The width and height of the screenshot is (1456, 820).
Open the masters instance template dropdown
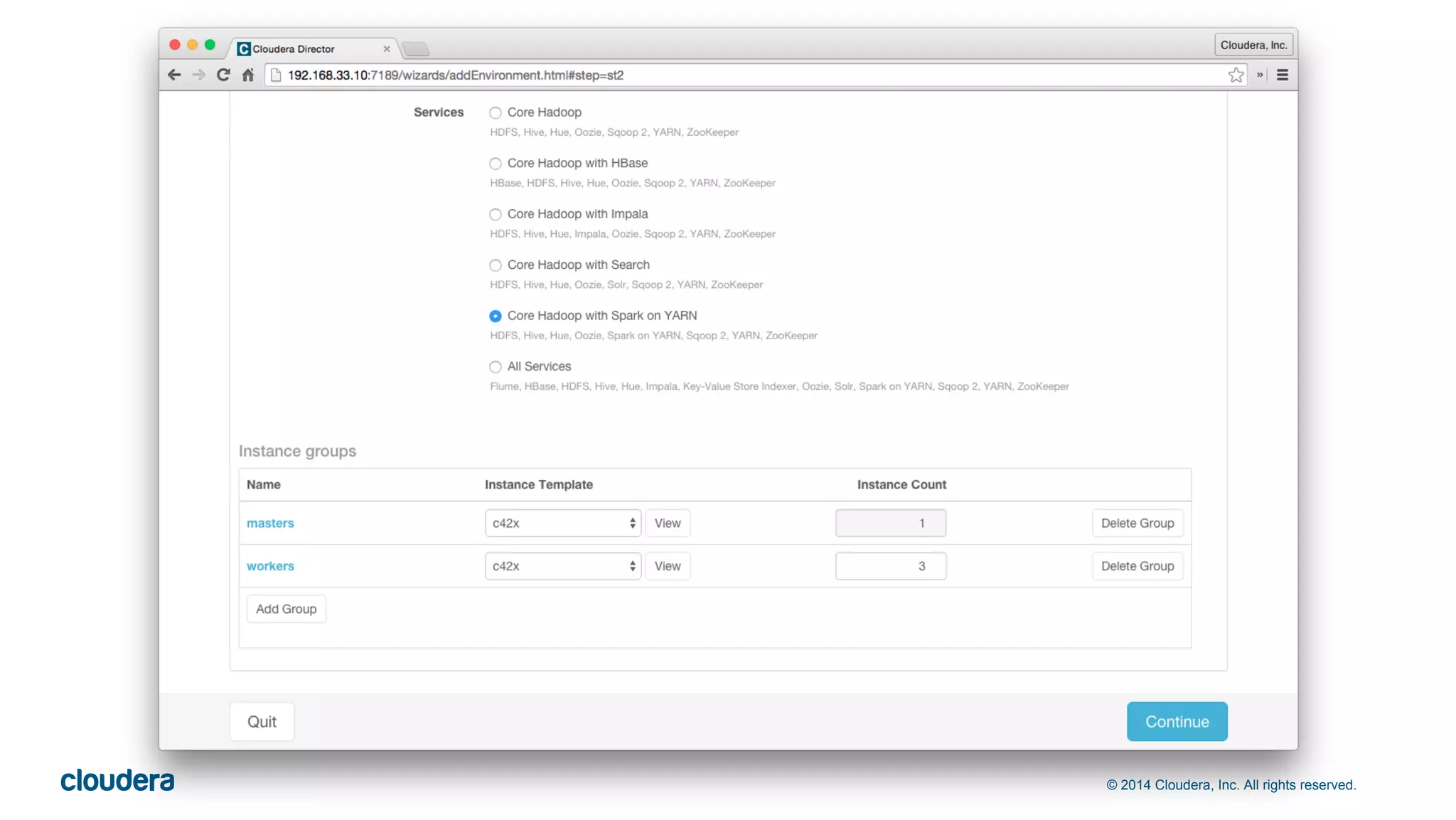point(562,523)
